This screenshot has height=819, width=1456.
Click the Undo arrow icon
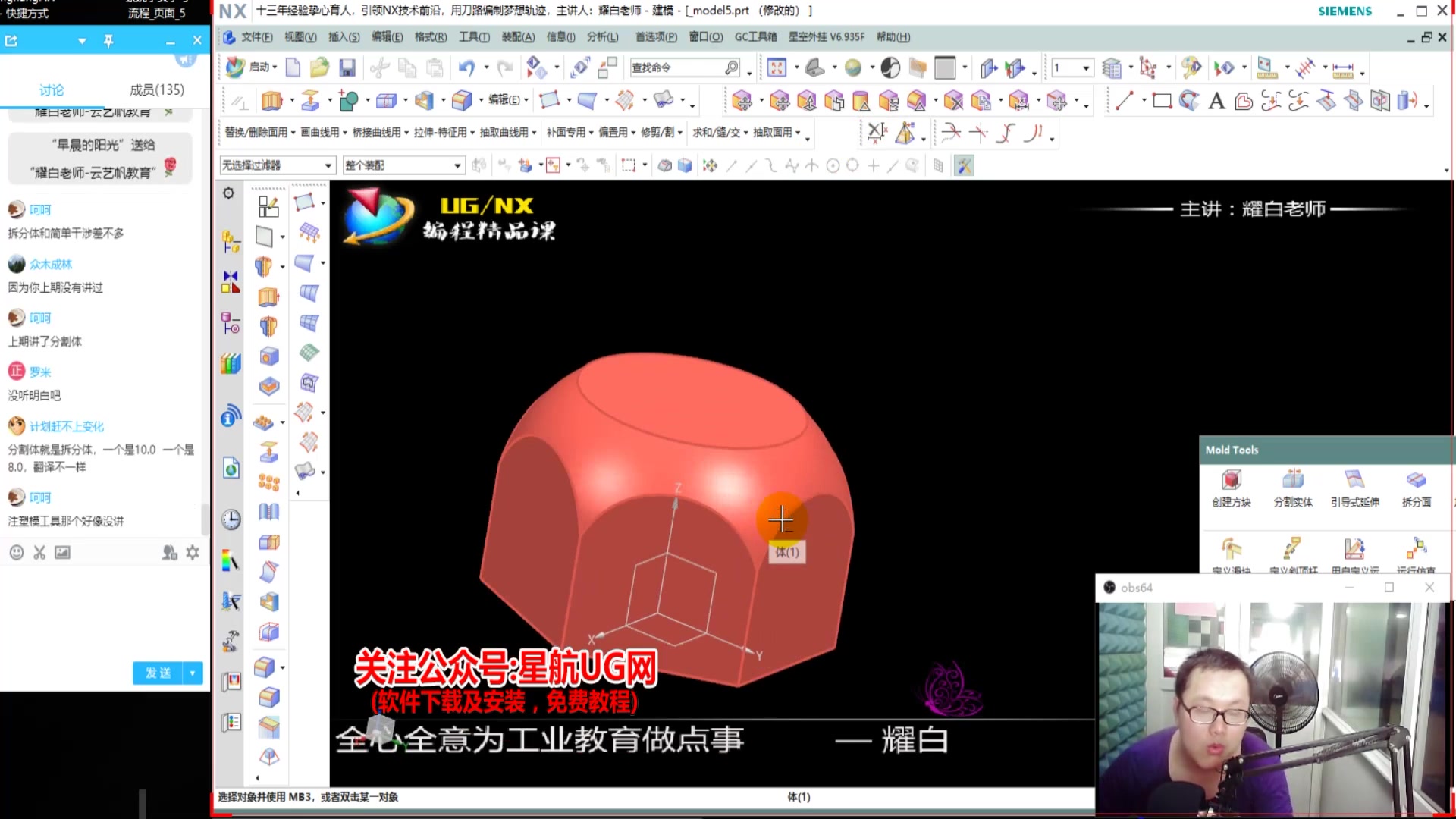coord(466,67)
